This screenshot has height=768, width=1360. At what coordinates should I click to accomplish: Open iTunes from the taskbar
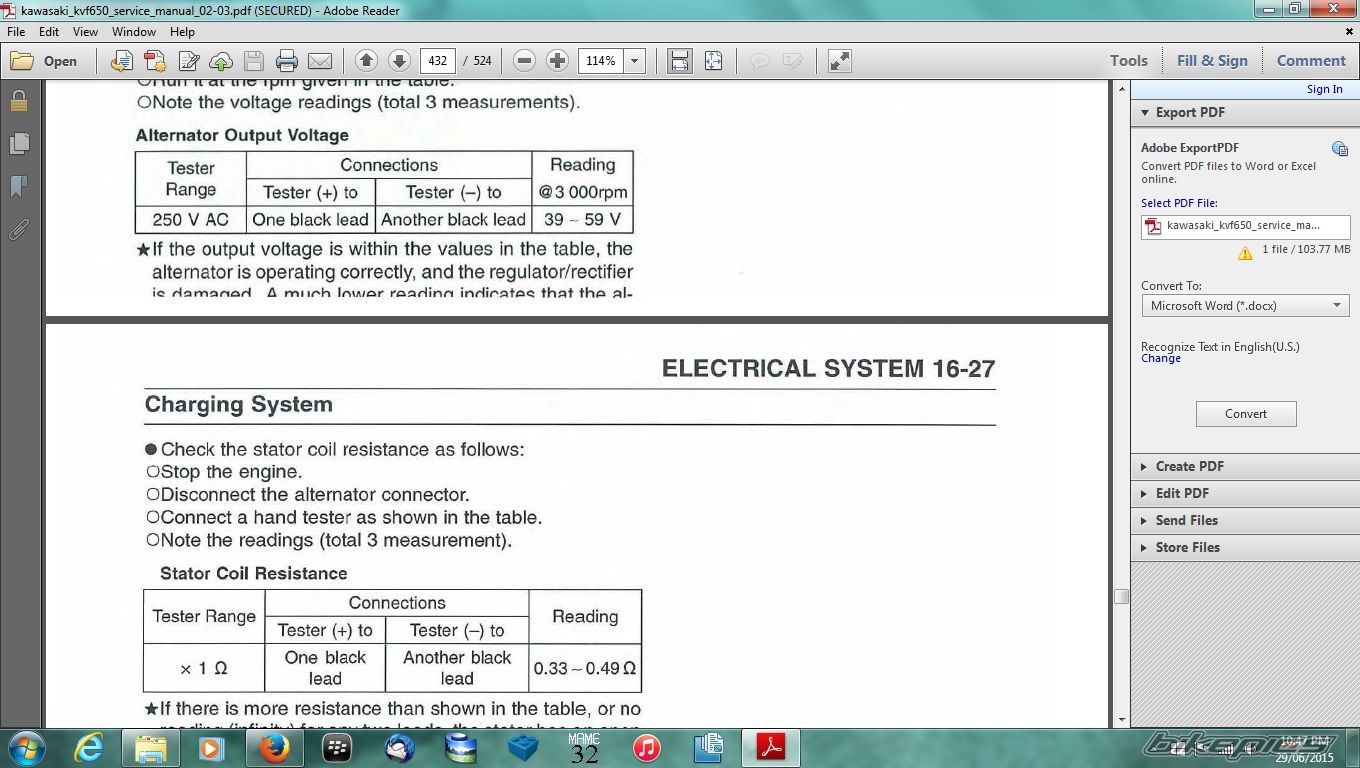click(647, 748)
